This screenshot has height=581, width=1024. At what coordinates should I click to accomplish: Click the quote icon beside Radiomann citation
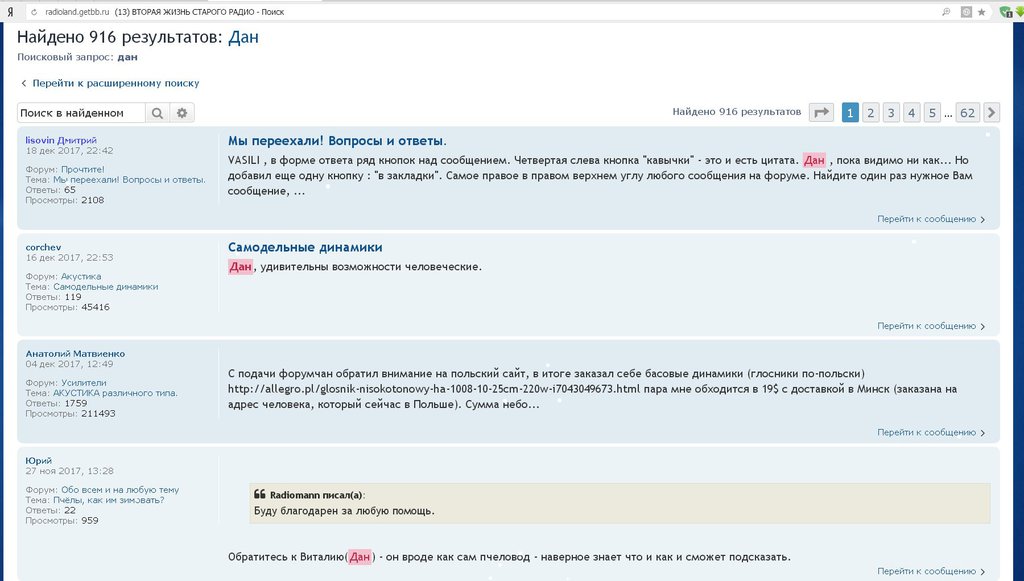(261, 493)
